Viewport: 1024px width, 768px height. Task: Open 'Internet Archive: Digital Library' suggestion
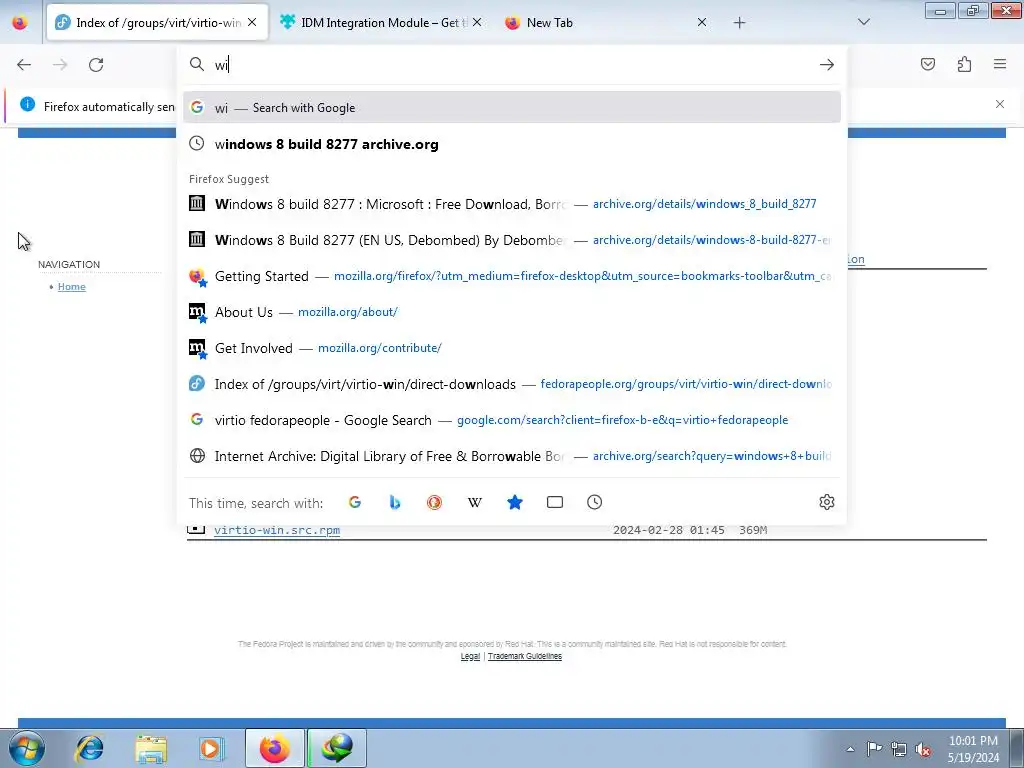(512, 456)
